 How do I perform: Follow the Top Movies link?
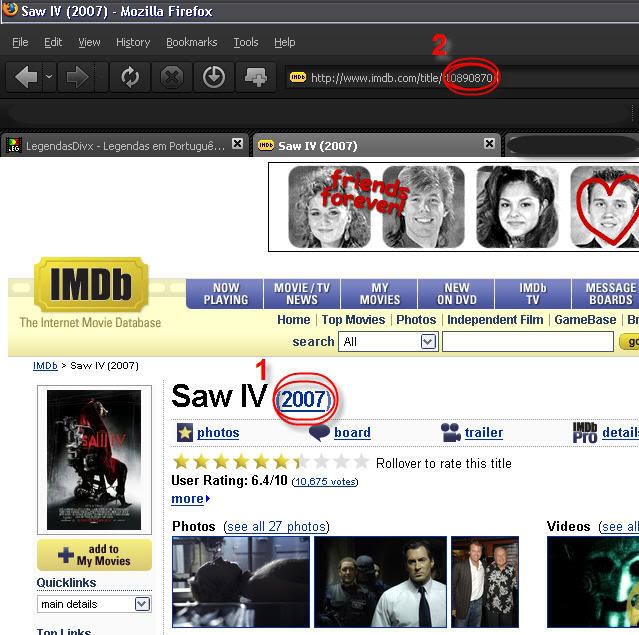click(353, 320)
